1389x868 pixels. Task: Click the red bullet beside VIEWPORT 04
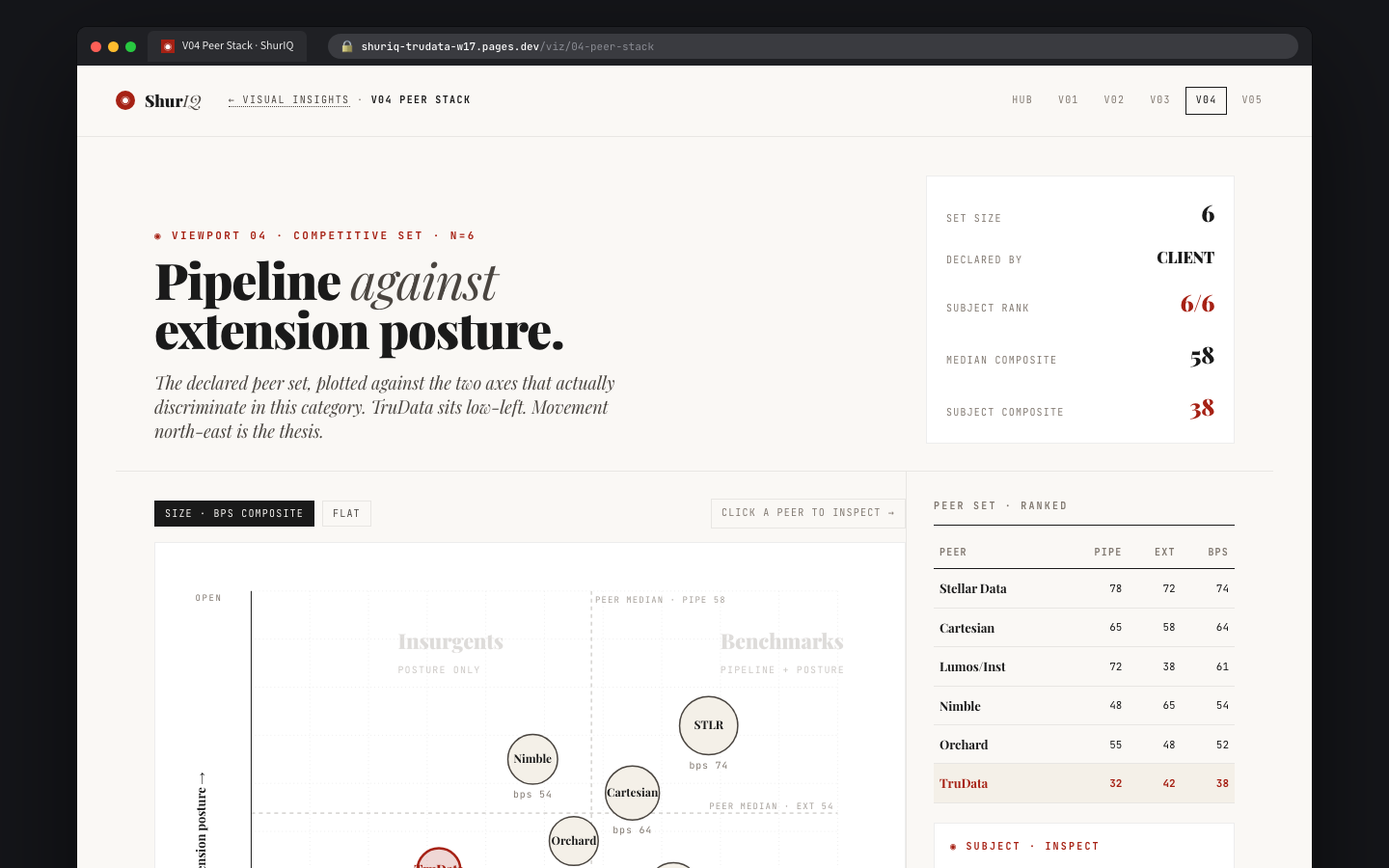tap(157, 235)
